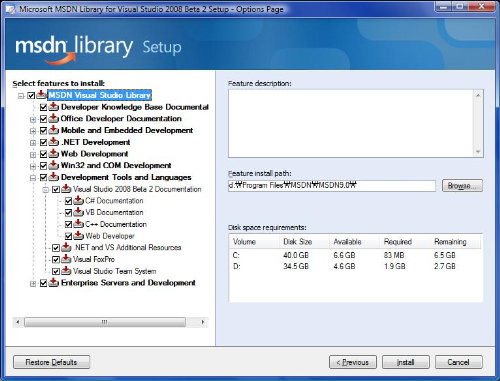Expand the .NET Development node
The image size is (500, 381).
(33, 143)
